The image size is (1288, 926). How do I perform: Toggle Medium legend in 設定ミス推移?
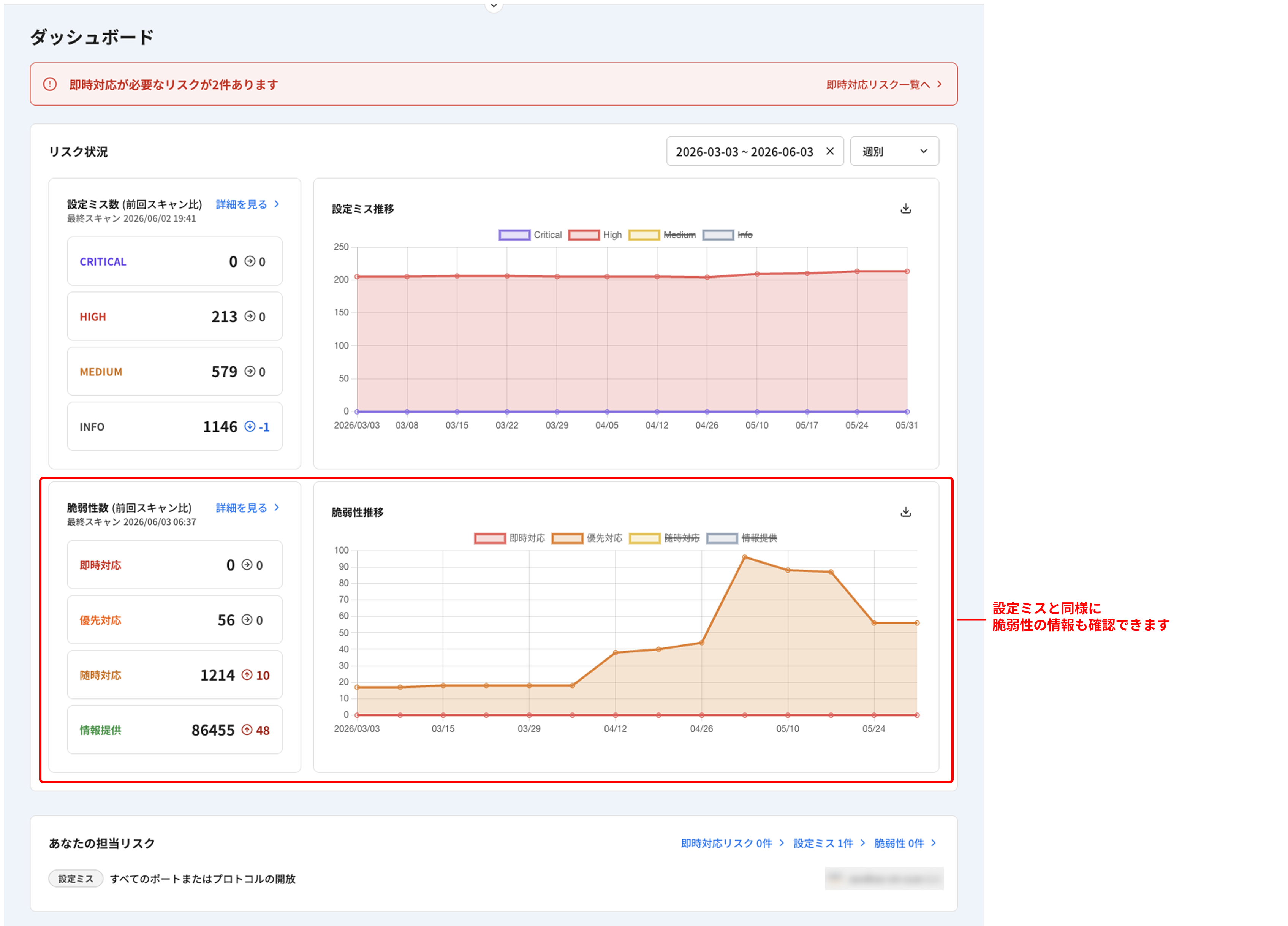[x=662, y=234]
